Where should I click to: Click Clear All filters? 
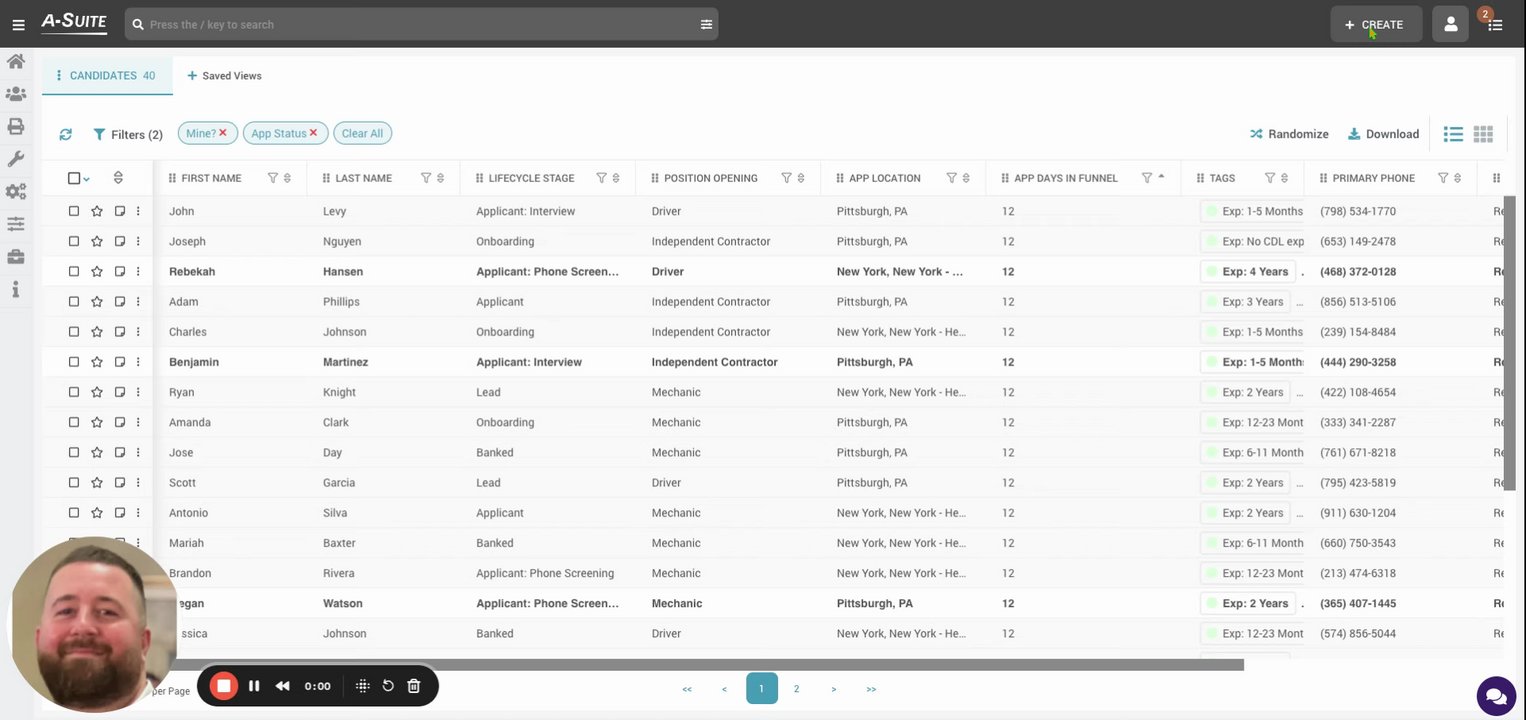[x=362, y=133]
